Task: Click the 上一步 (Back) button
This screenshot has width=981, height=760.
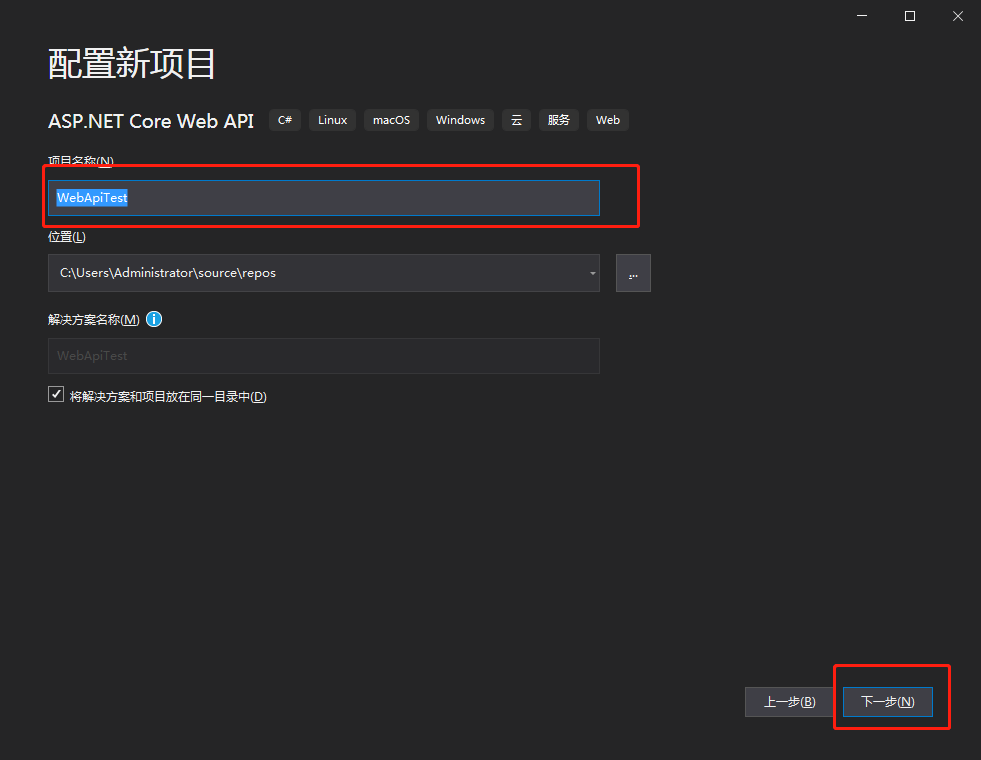Action: (x=789, y=701)
